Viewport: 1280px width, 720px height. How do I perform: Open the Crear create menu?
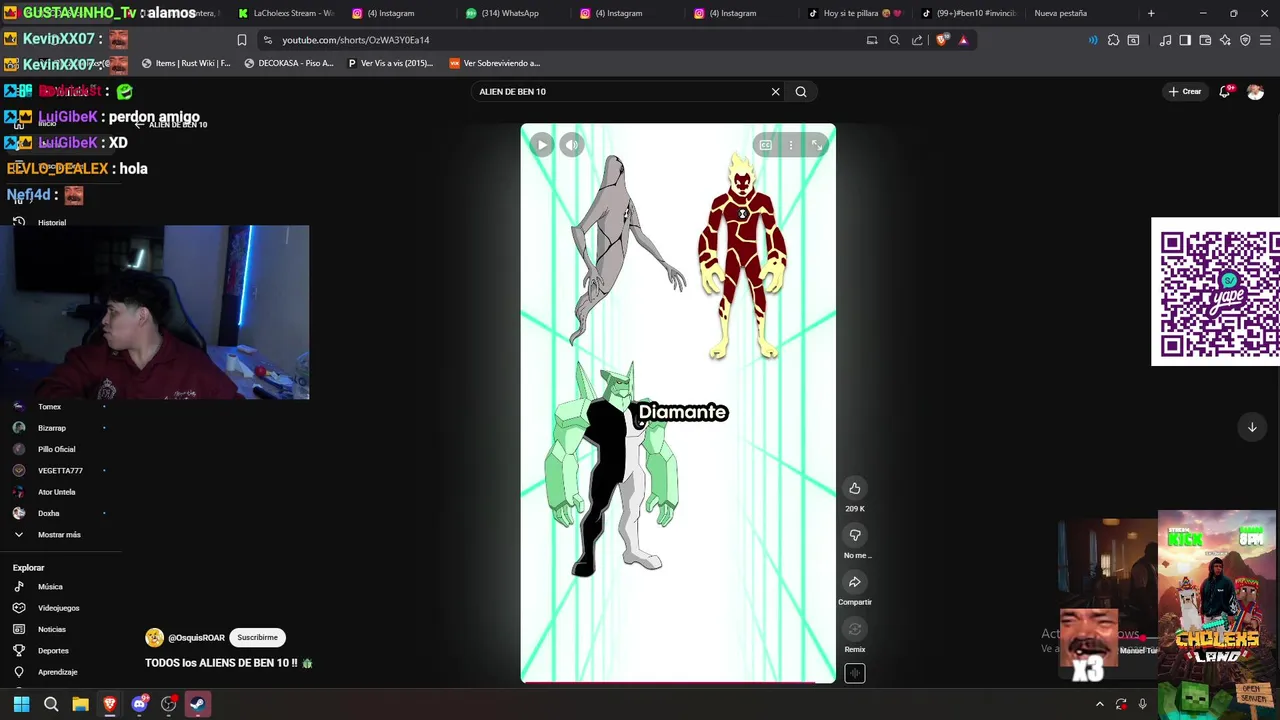(x=1185, y=91)
